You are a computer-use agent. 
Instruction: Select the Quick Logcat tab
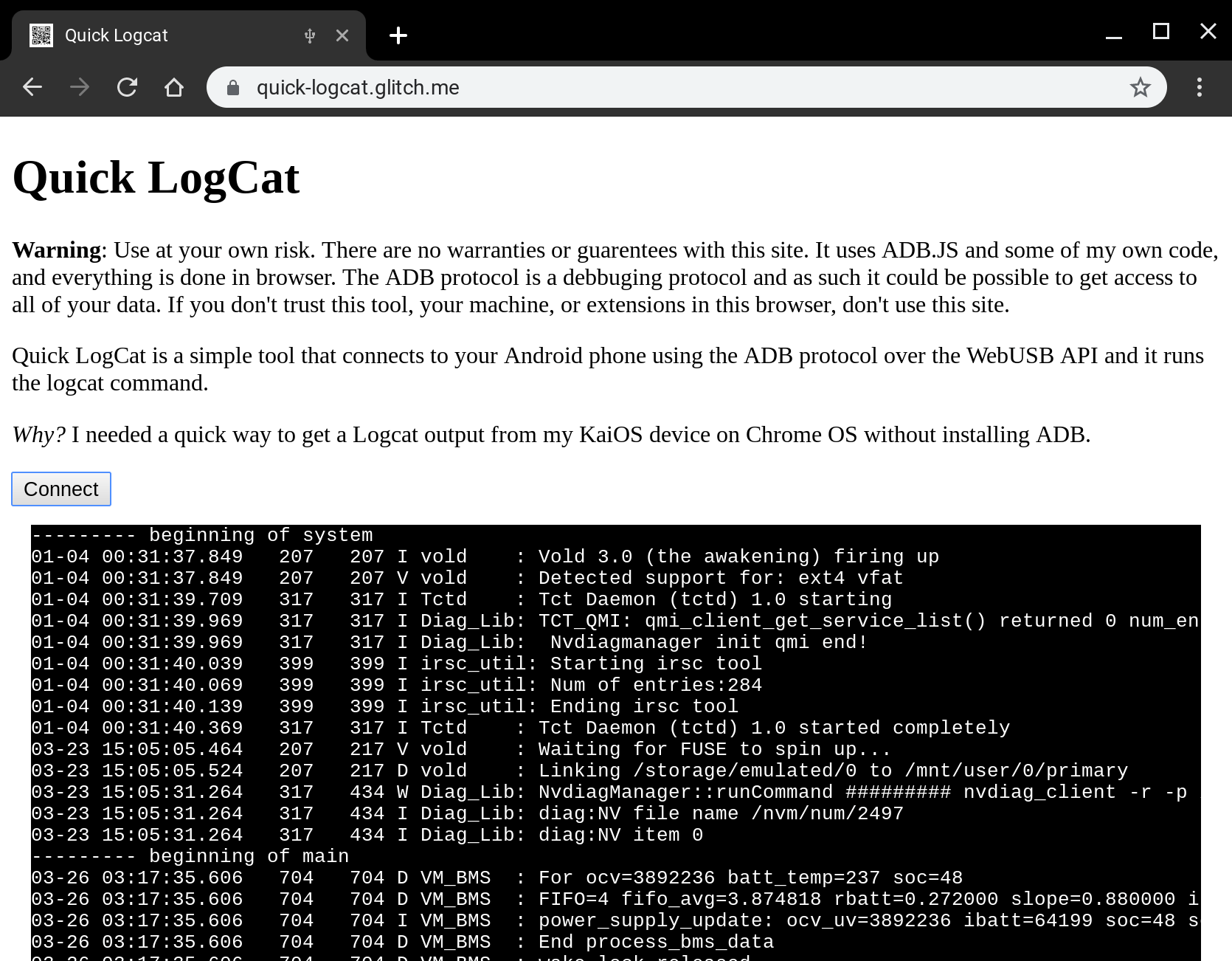pos(148,35)
